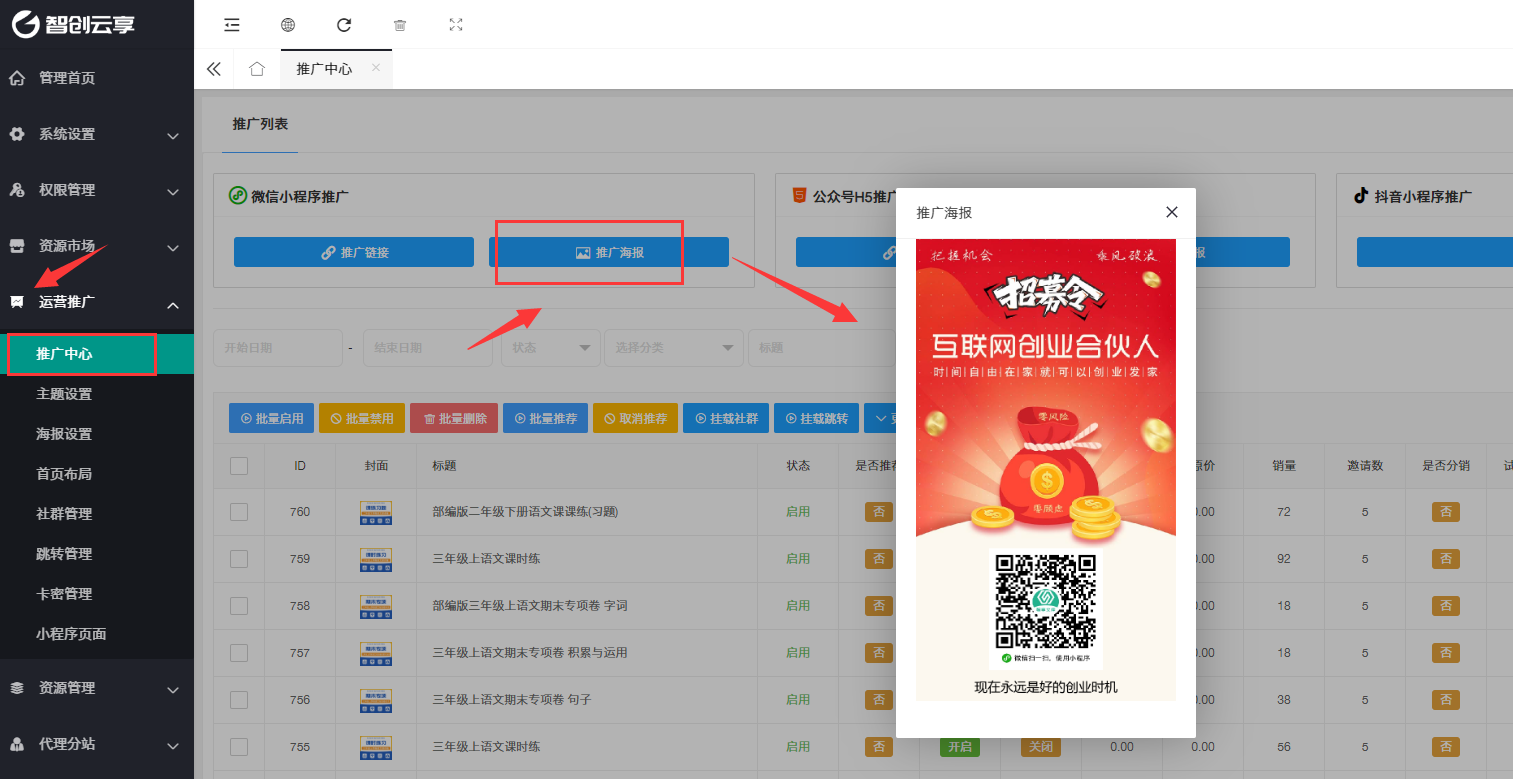Toggle the green 开启 tag in row 755

tap(959, 747)
